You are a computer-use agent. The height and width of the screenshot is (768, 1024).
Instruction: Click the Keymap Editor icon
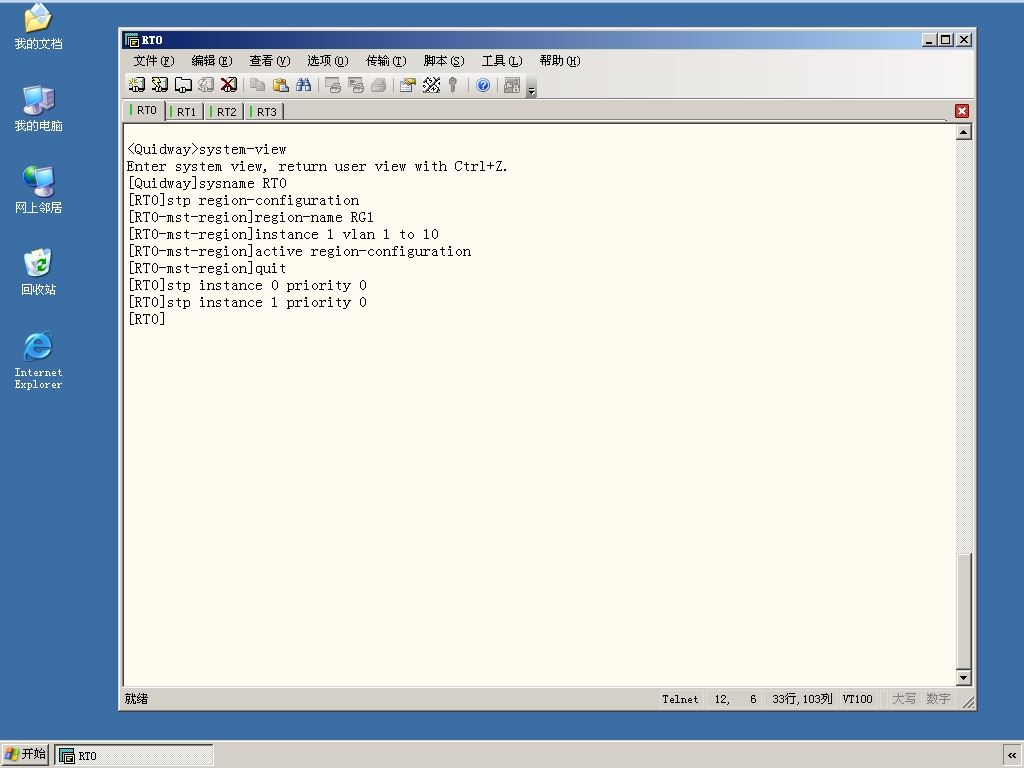pyautogui.click(x=431, y=85)
